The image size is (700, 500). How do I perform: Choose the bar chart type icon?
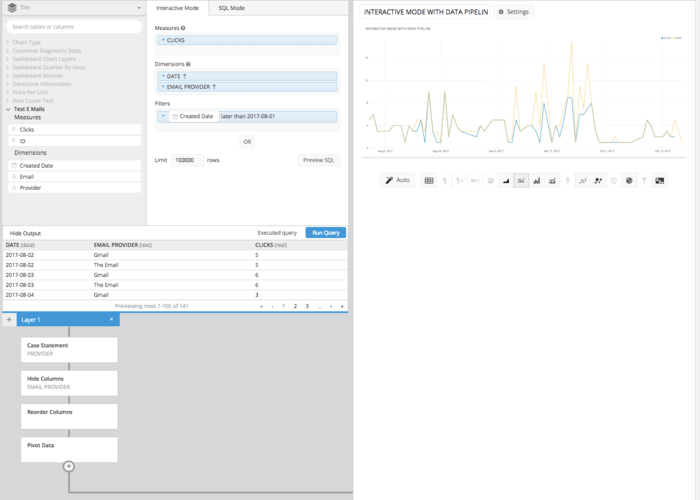coord(537,180)
